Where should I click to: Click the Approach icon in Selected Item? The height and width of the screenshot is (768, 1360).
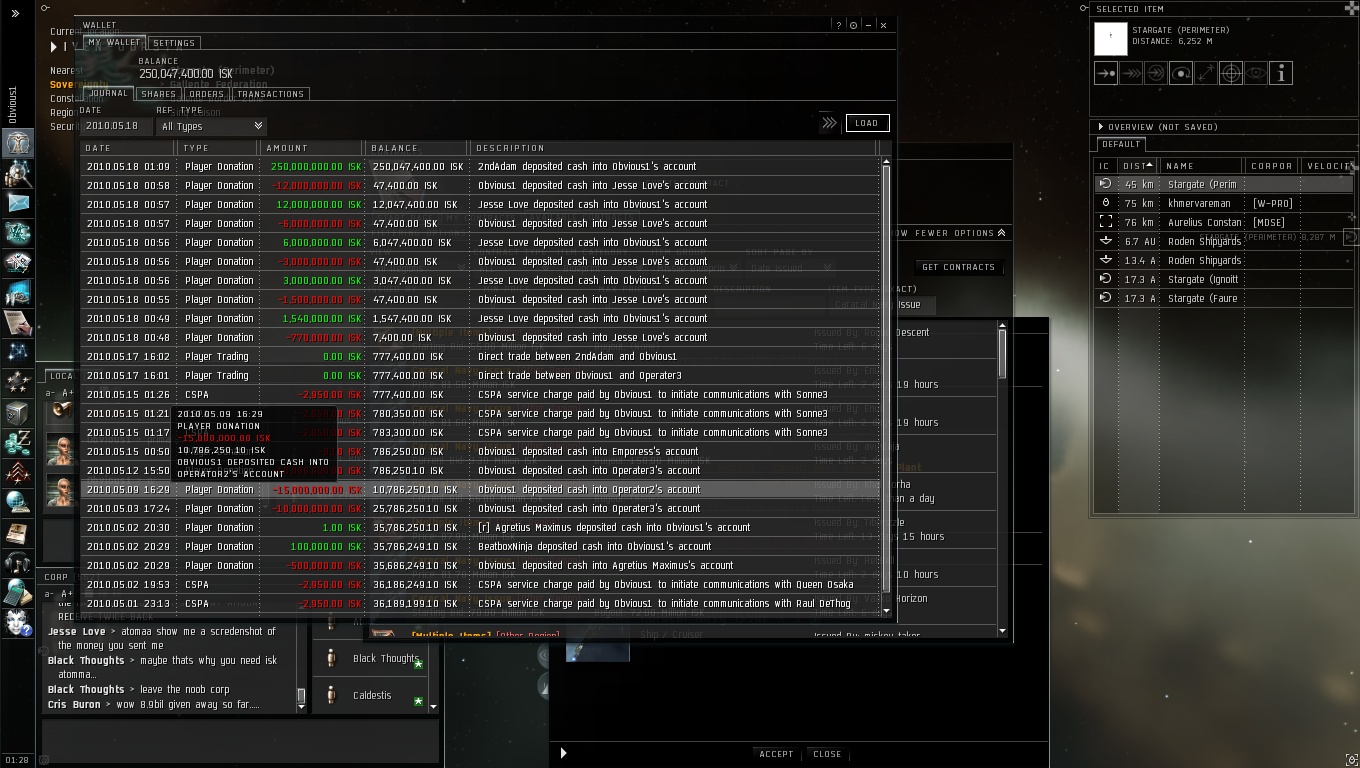[1106, 73]
